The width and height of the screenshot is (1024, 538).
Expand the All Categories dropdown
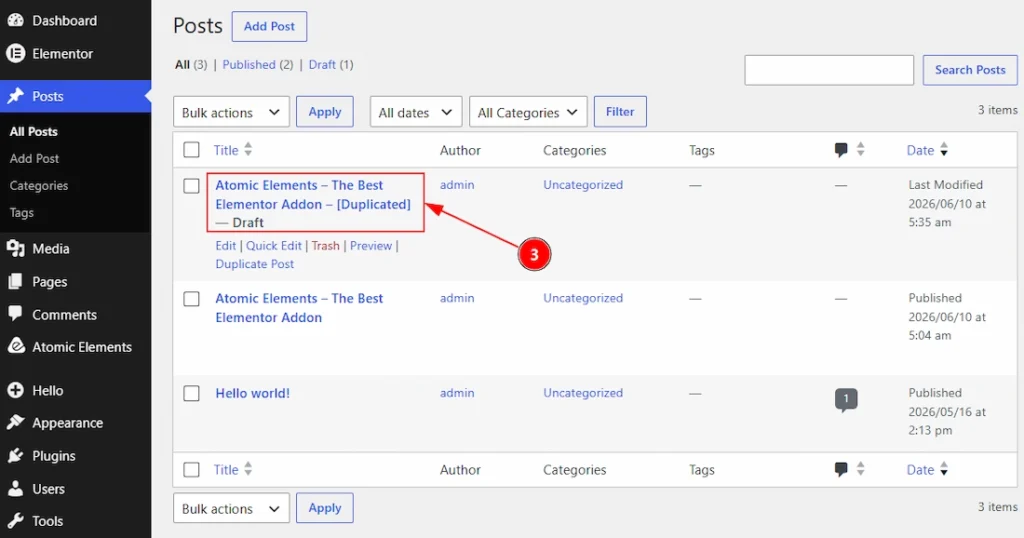click(x=528, y=112)
